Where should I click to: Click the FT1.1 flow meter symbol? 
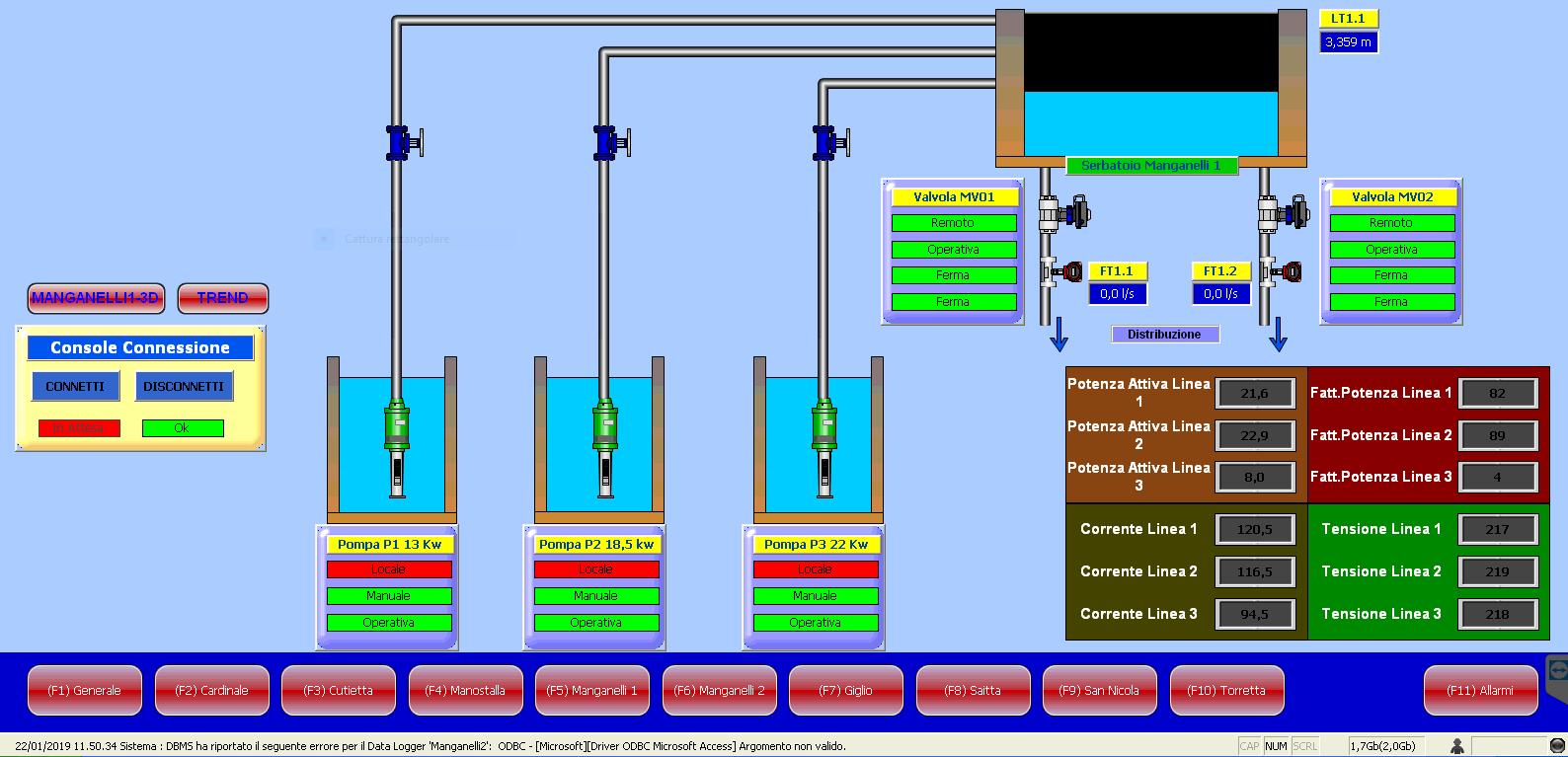1061,271
